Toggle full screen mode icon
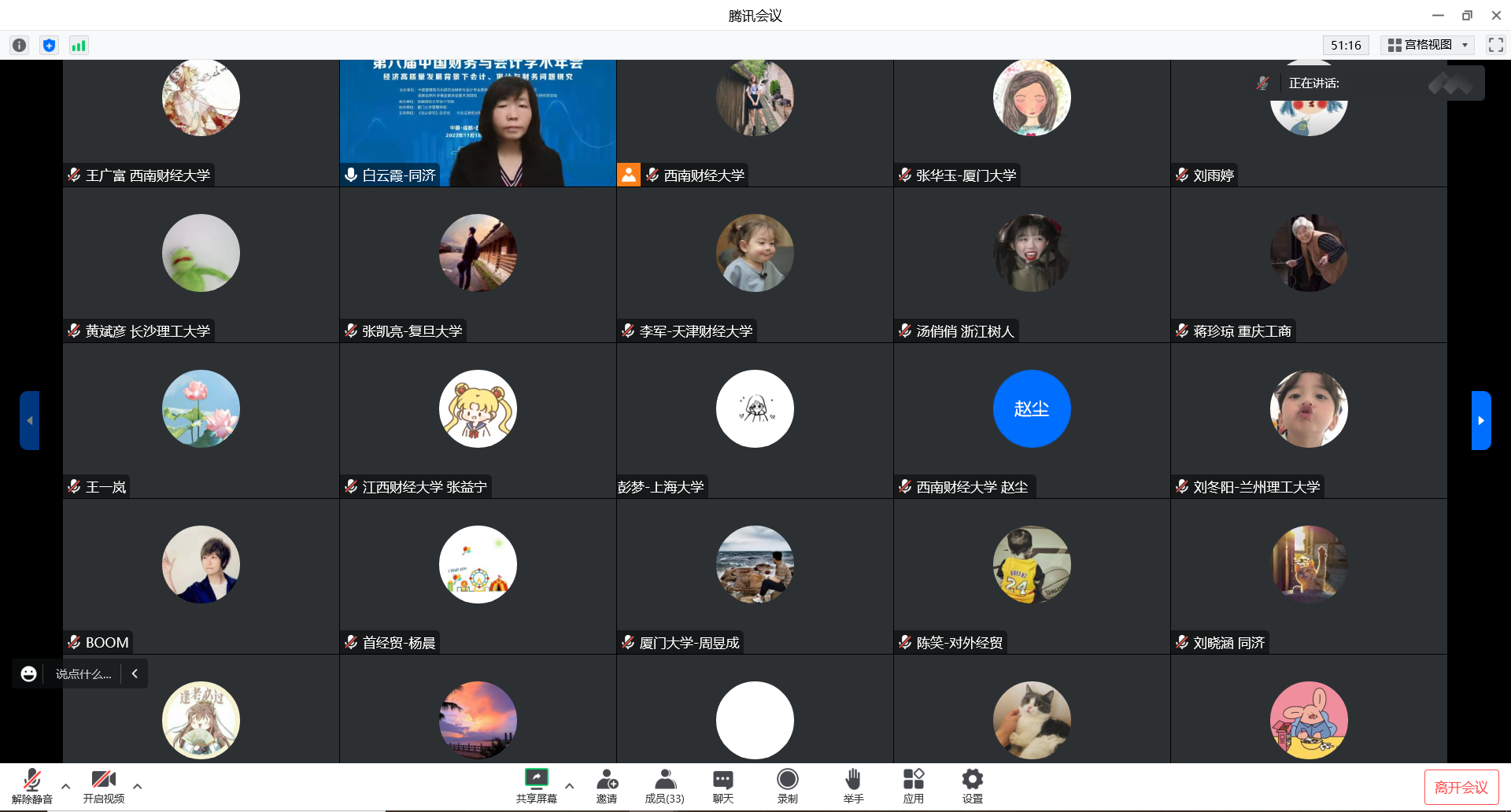 click(1495, 45)
